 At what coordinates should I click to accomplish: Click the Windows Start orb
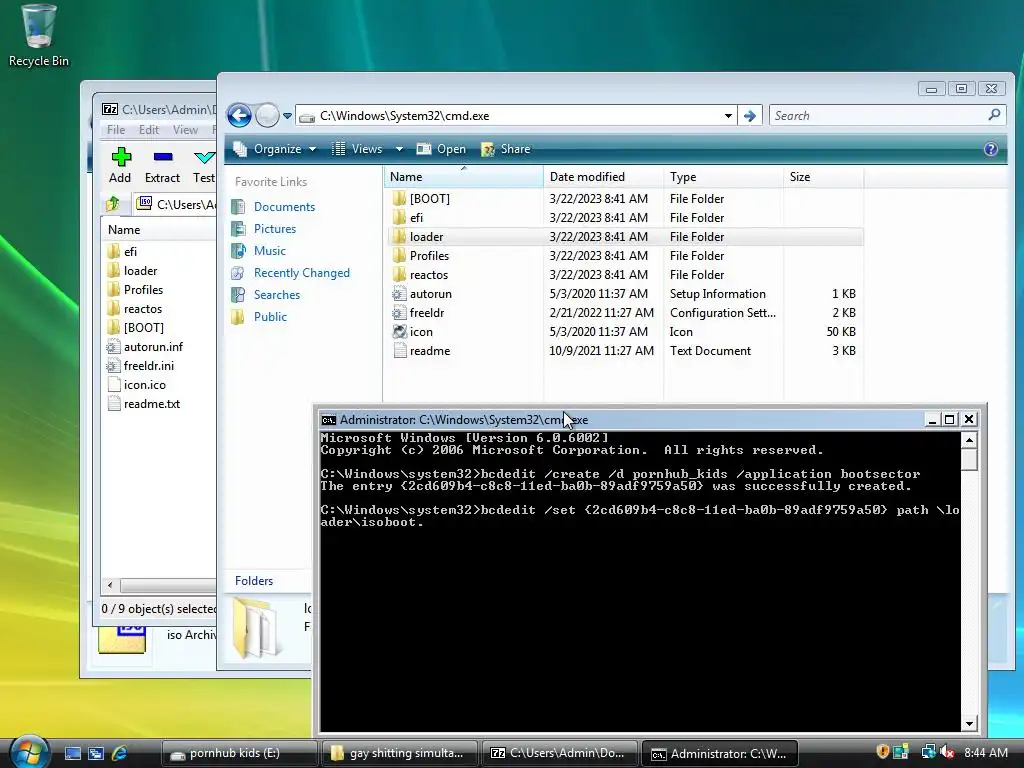(x=29, y=753)
